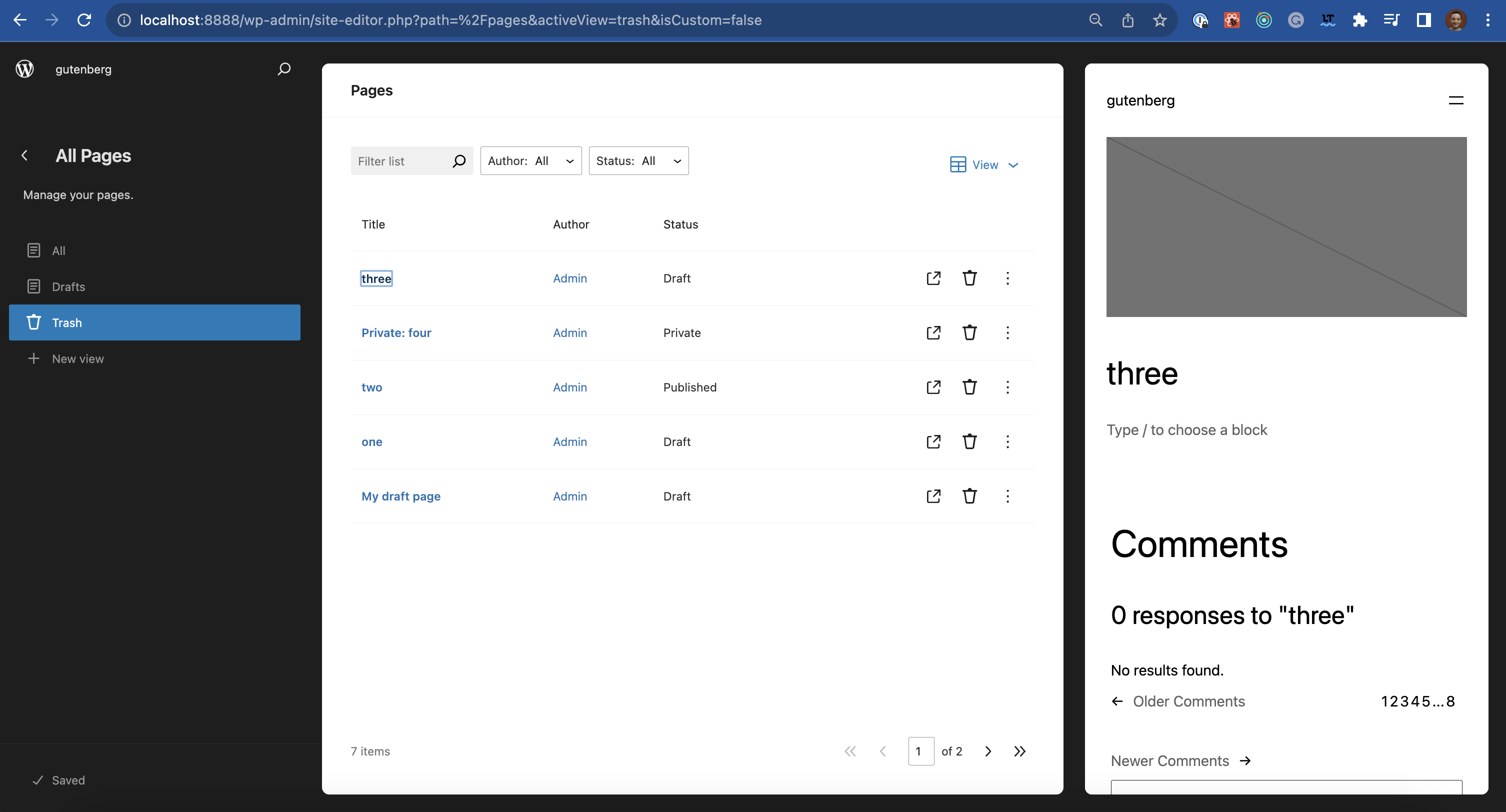Open the page titled 'Private: four'
Viewport: 1506px width, 812px height.
coord(396,332)
